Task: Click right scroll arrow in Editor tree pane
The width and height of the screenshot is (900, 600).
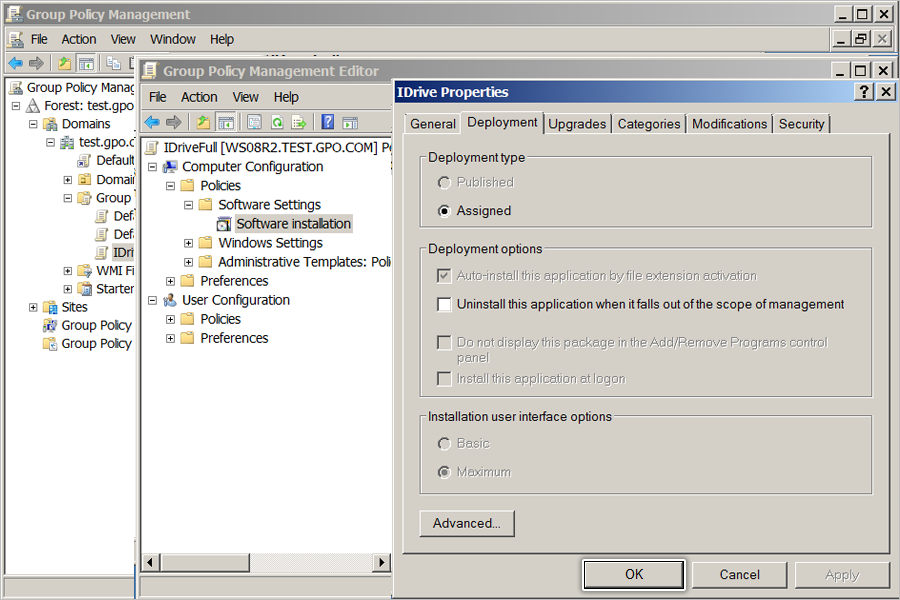Action: [382, 563]
